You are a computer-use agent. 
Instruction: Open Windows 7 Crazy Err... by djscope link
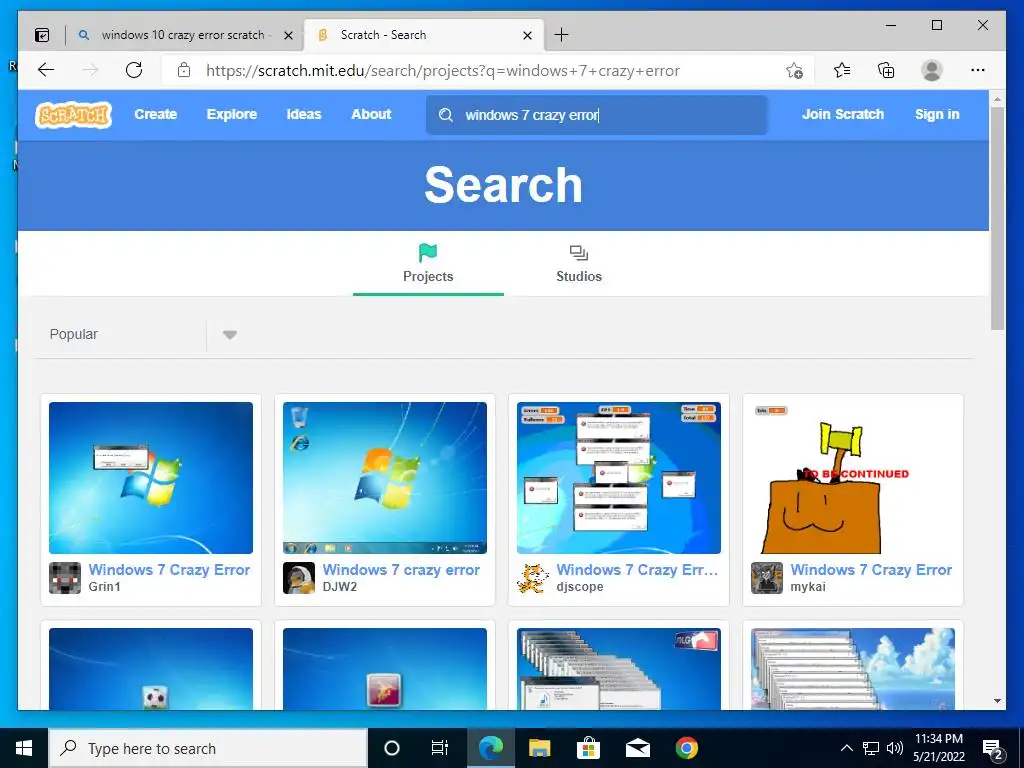coord(637,570)
